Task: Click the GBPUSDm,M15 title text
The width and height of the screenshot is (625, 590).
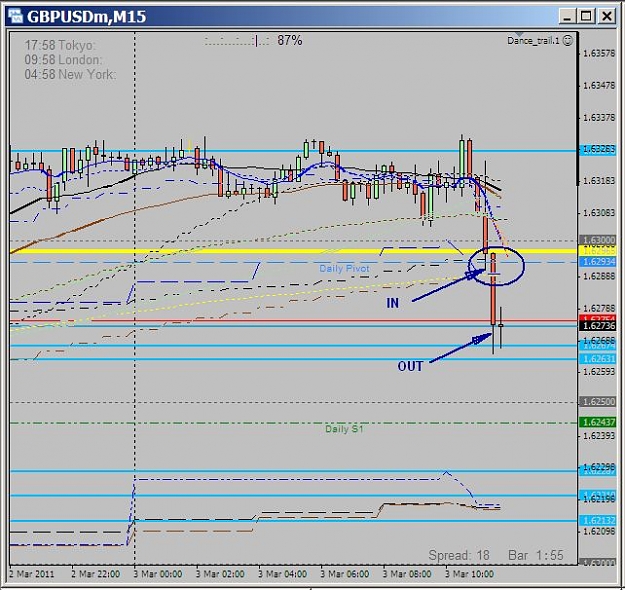Action: 86,17
